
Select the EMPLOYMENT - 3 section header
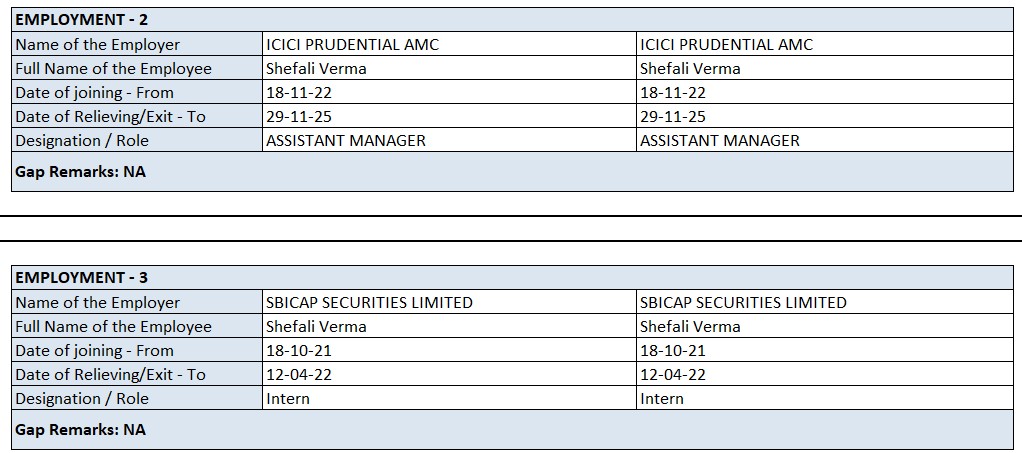coord(82,278)
